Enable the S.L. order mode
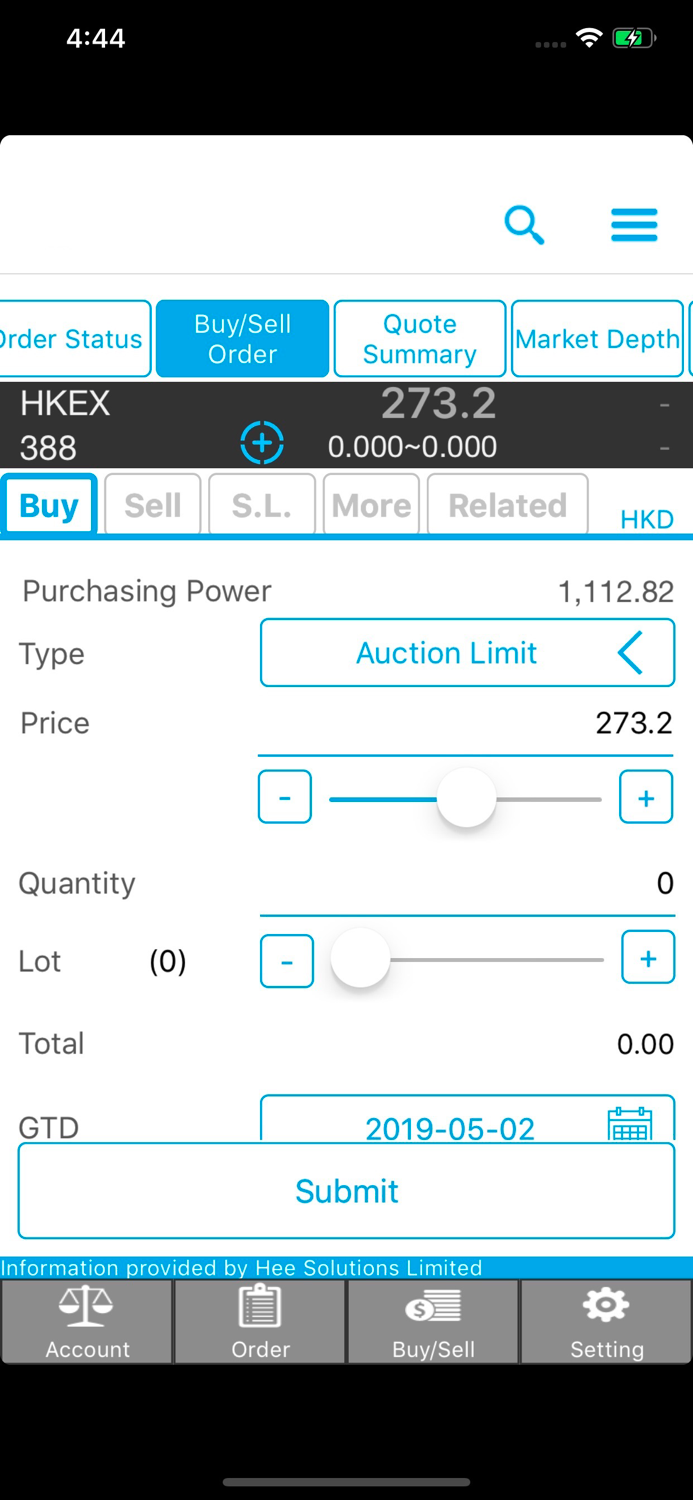This screenshot has height=1500, width=693. (261, 504)
